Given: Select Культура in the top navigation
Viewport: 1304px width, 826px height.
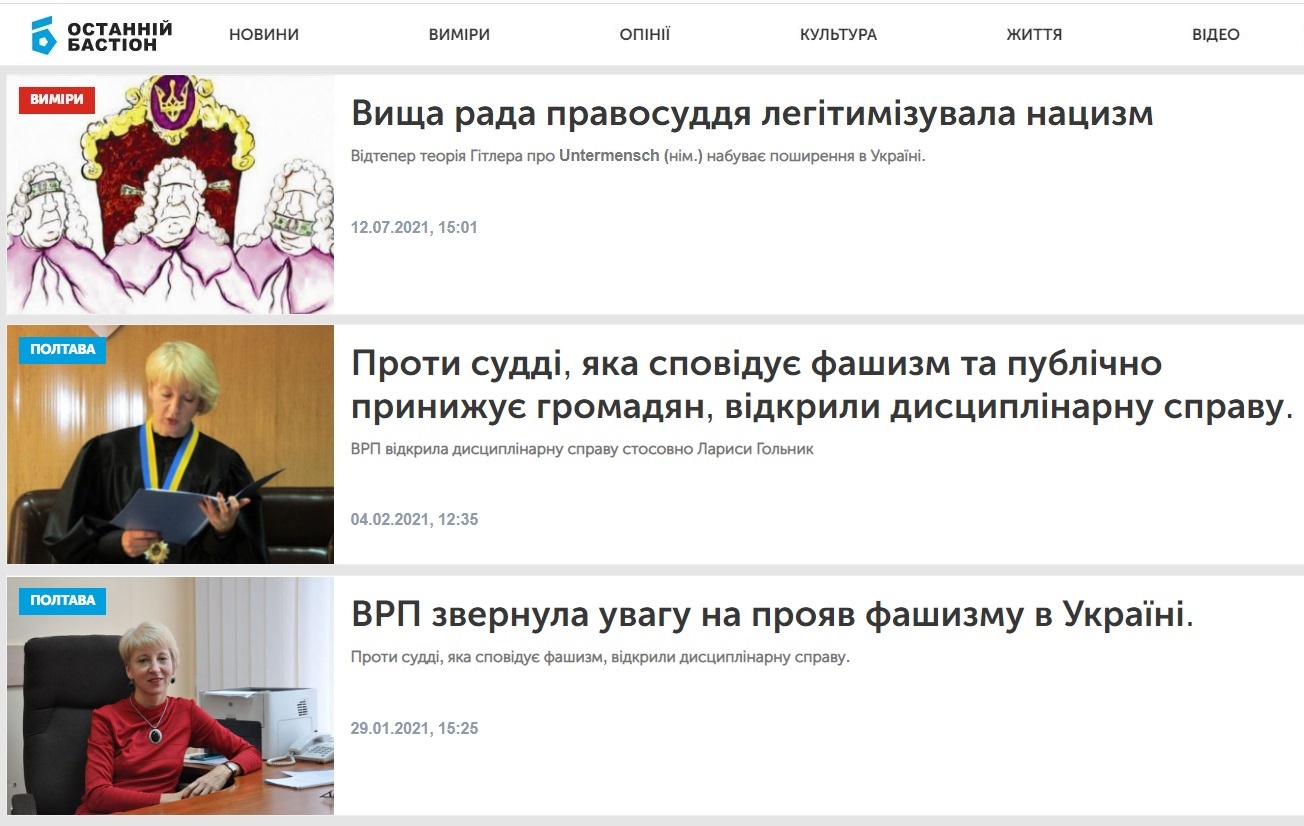Looking at the screenshot, I should pos(838,35).
